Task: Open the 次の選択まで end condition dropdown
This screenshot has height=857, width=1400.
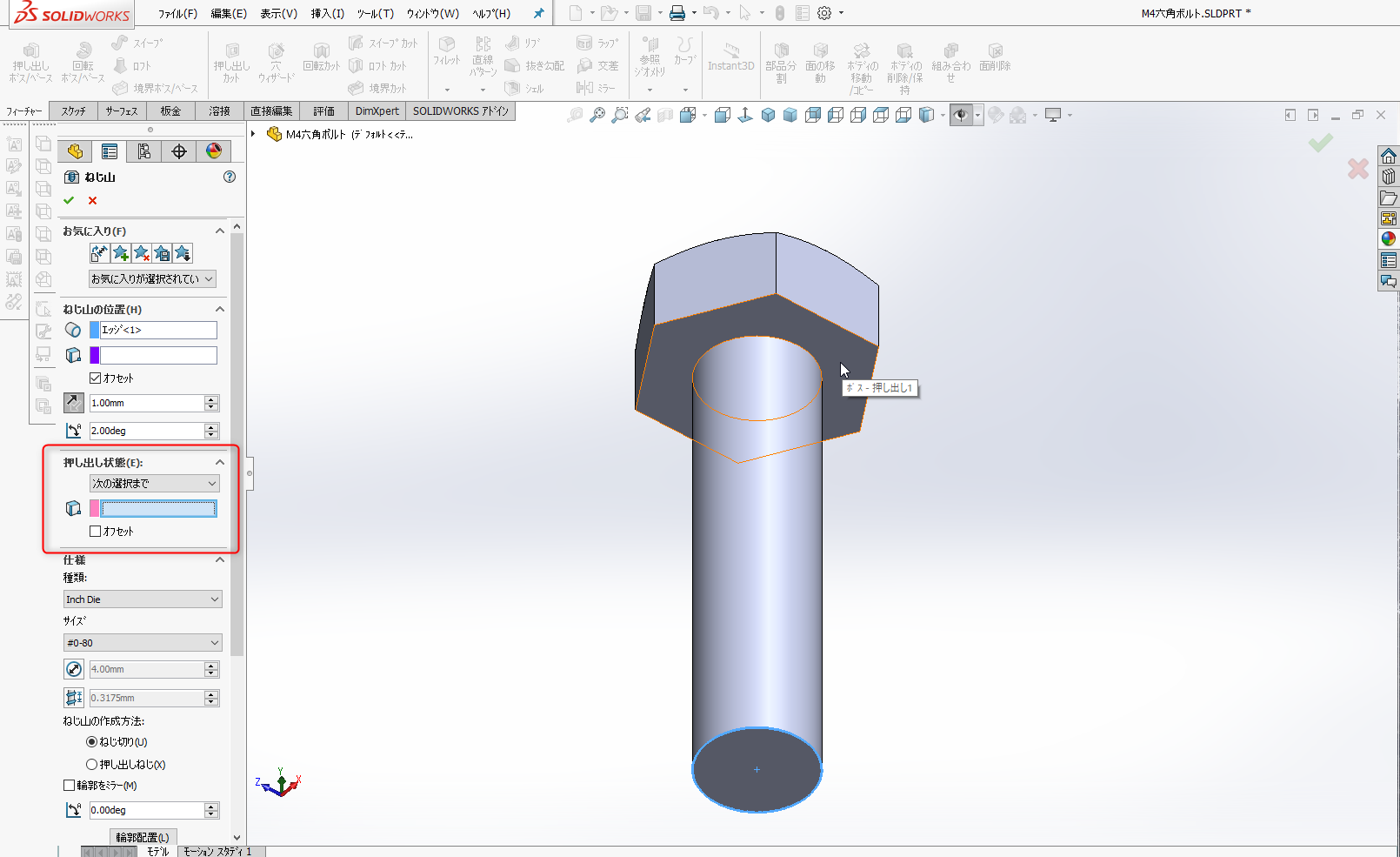Action: (154, 484)
